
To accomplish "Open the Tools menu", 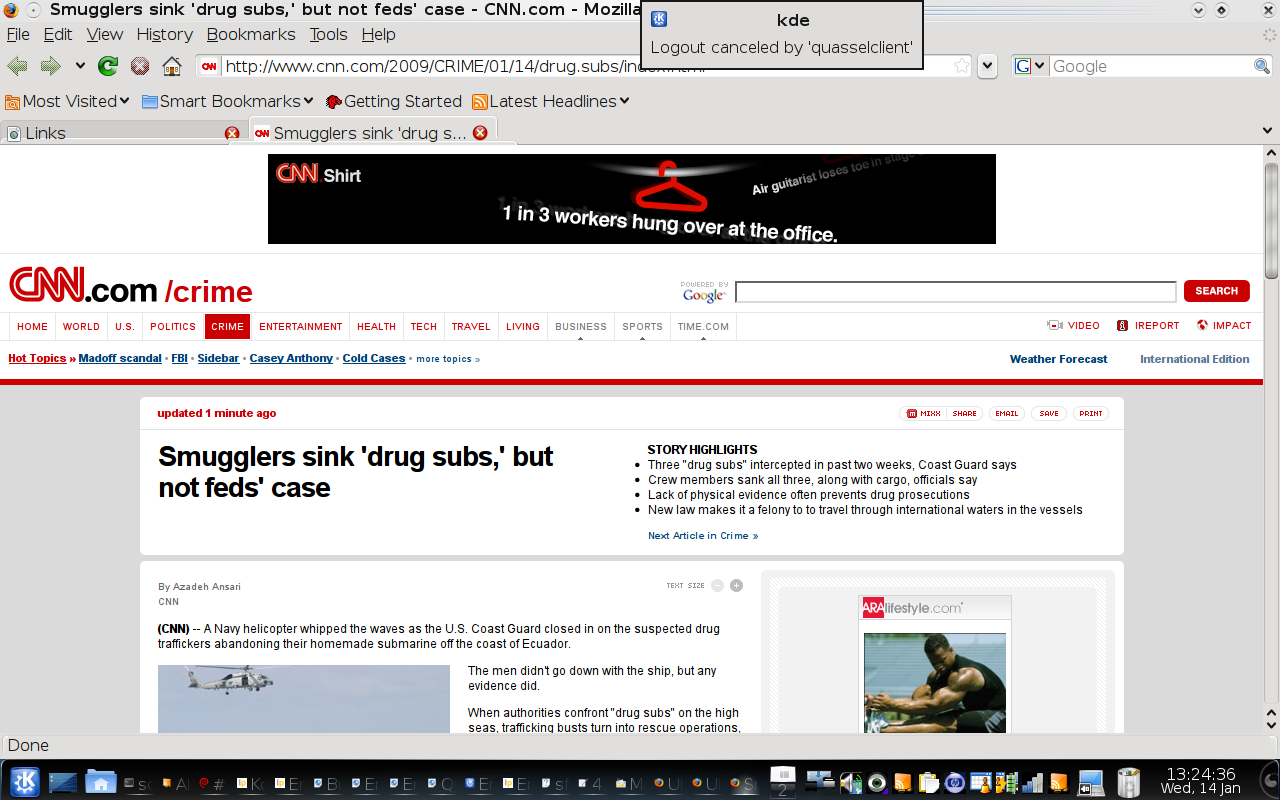I will click(328, 34).
